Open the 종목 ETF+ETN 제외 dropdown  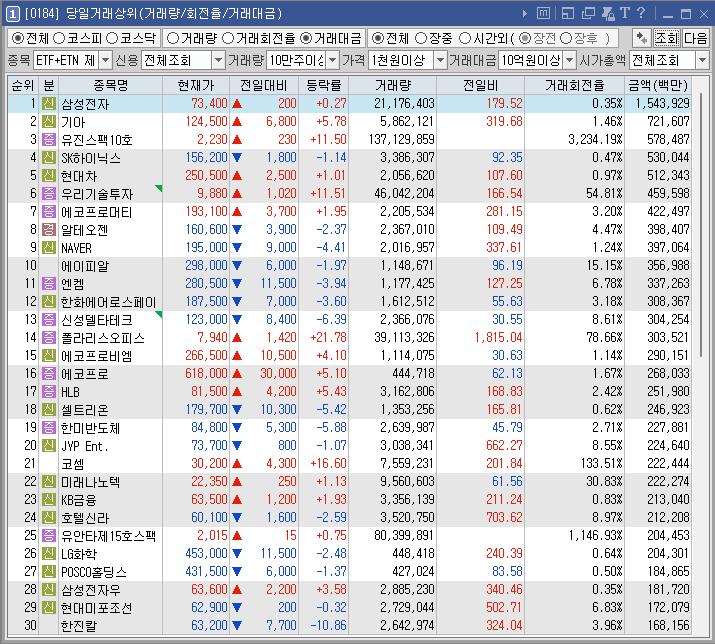click(x=105, y=60)
